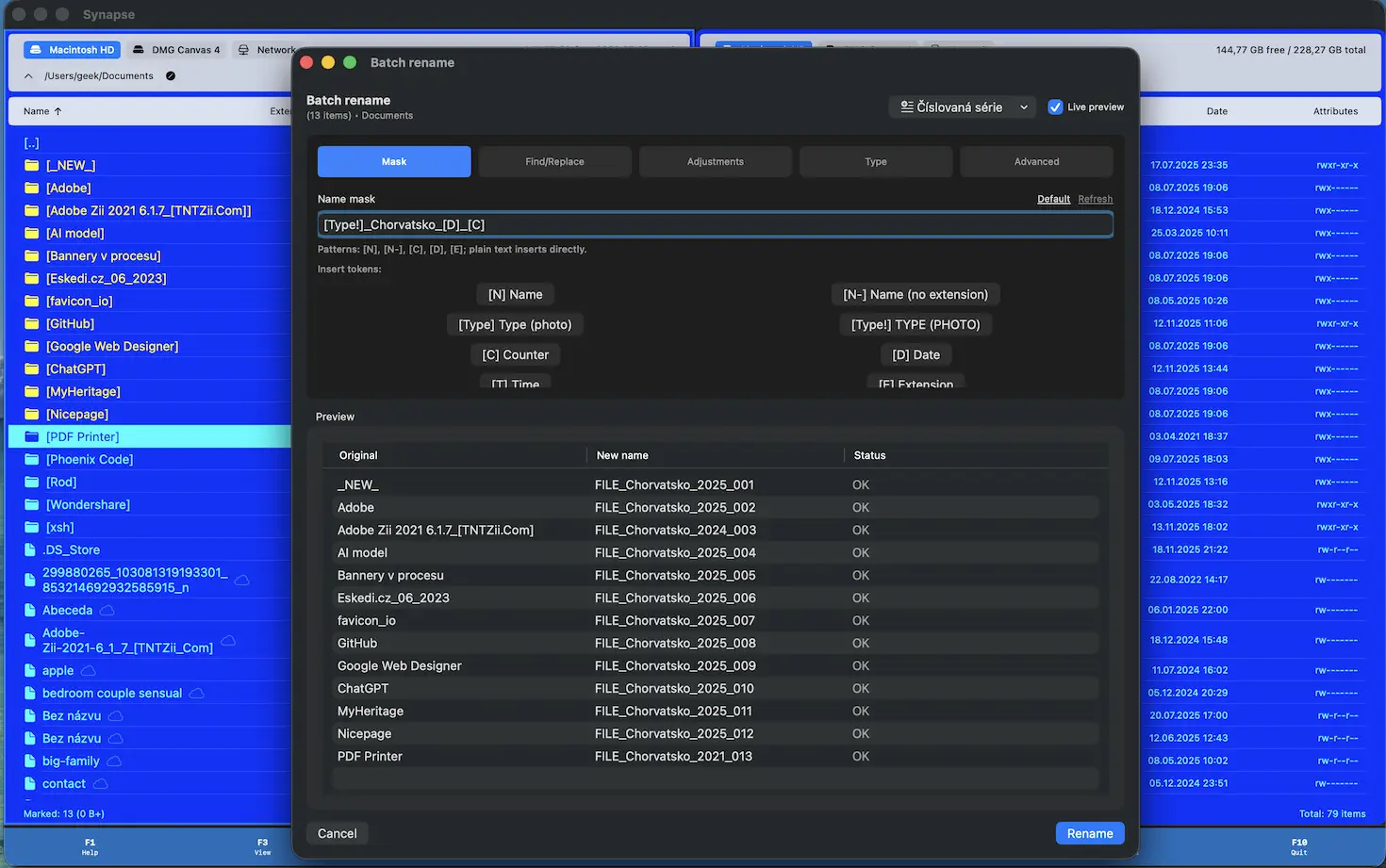The height and width of the screenshot is (868, 1386).
Task: Open the Adjustments tab
Action: click(715, 162)
